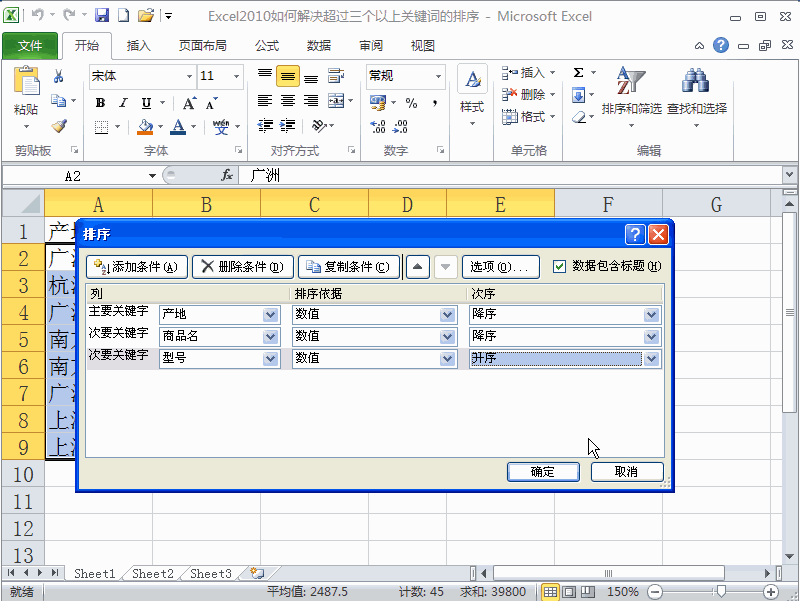Switch to 页面布局 Page Layout tab

(203, 46)
